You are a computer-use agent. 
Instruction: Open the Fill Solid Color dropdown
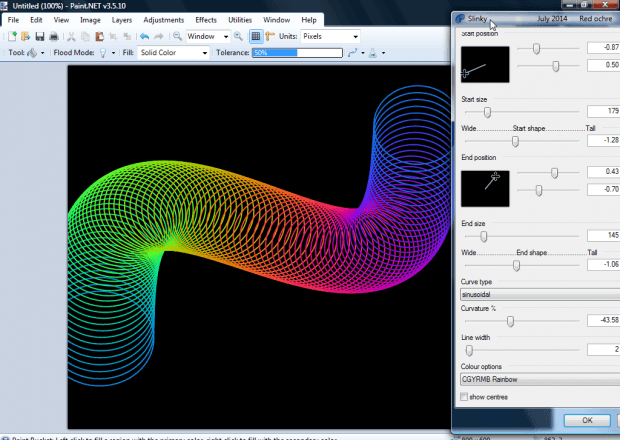pos(172,52)
